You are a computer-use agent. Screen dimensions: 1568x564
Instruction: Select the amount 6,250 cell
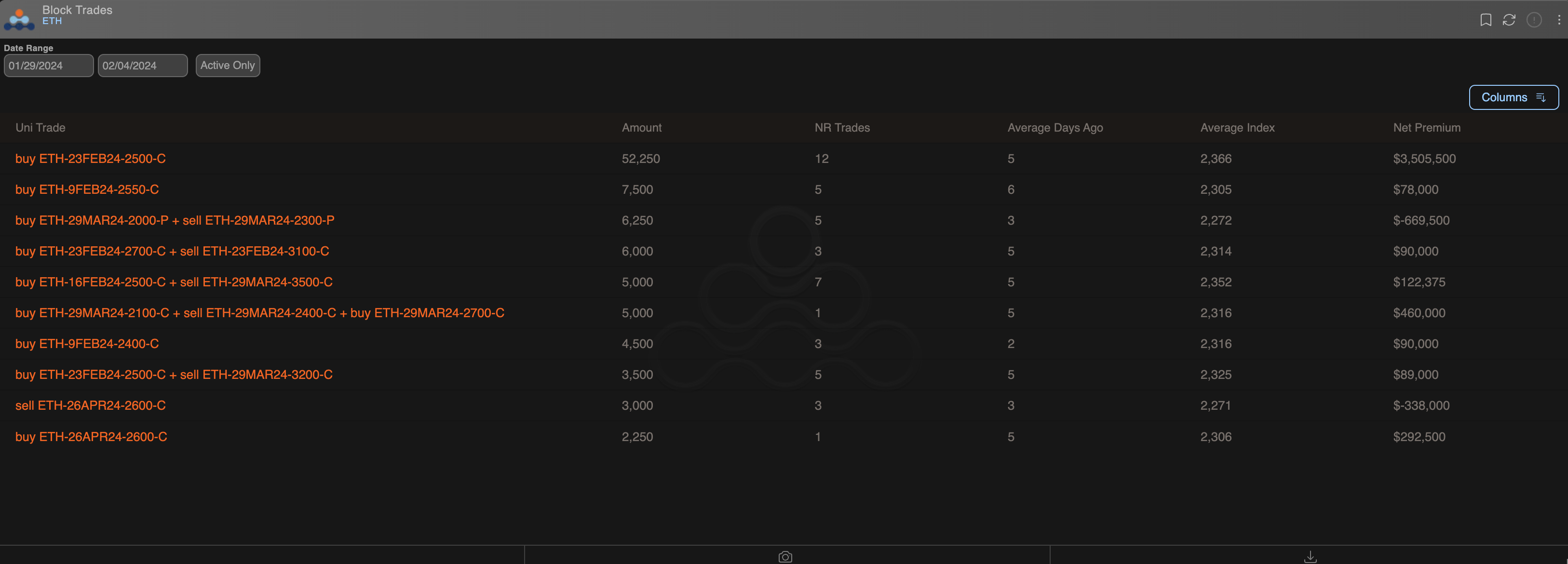coord(637,220)
